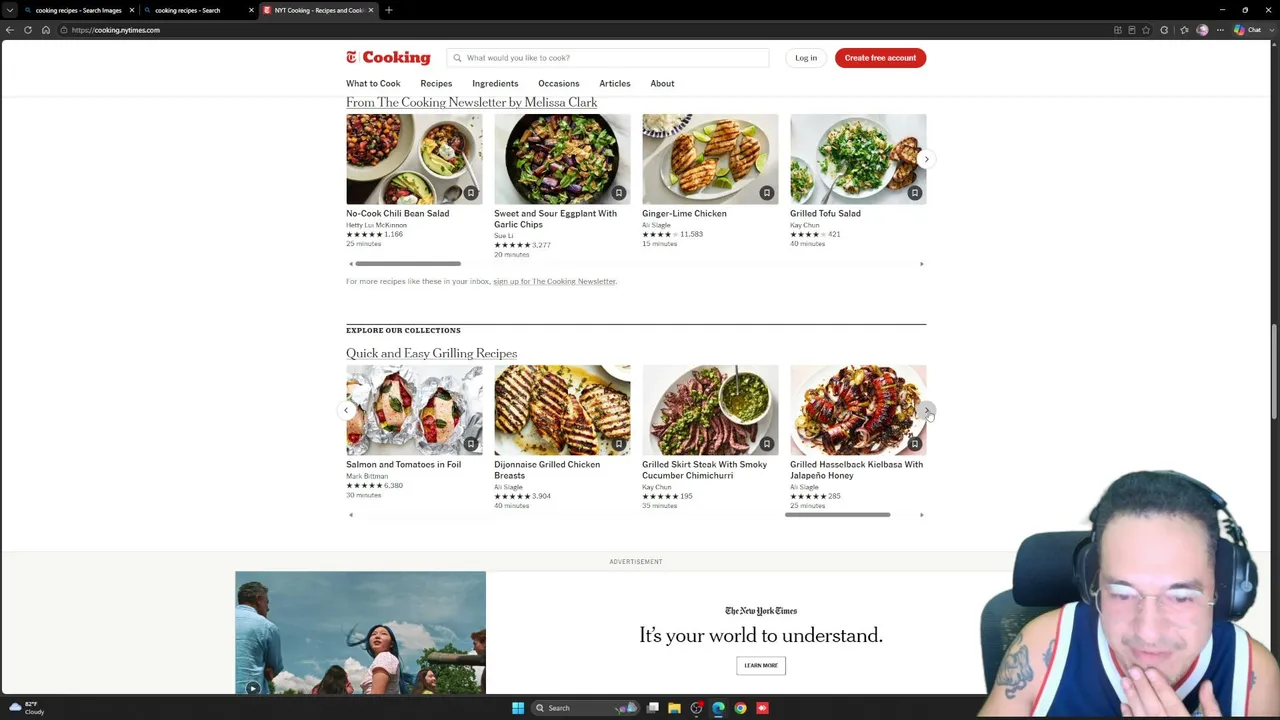Click the newsletter carousel horizontal scrollbar
Viewport: 1280px width, 720px height.
click(408, 264)
